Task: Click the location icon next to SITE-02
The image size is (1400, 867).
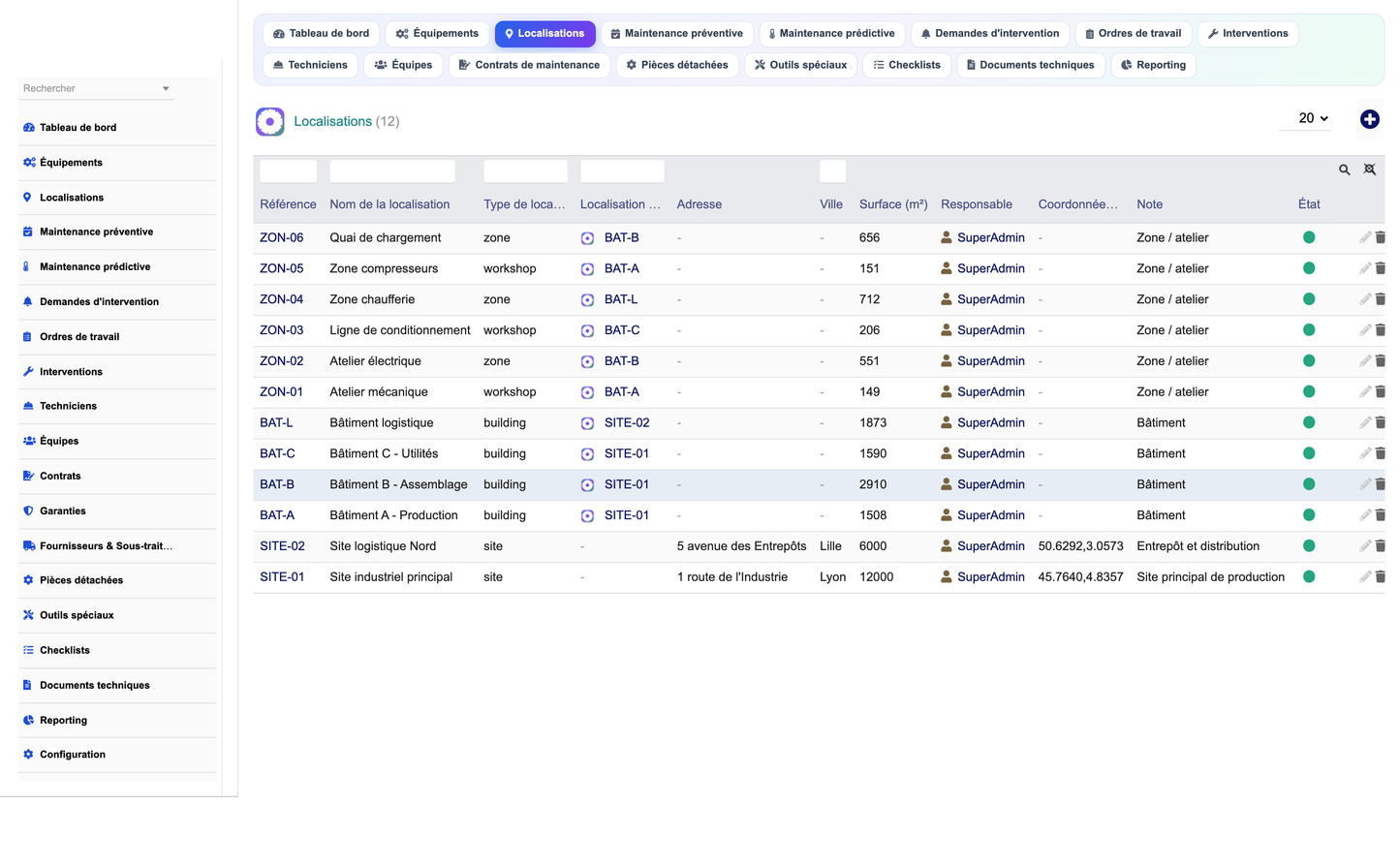Action: [x=587, y=423]
